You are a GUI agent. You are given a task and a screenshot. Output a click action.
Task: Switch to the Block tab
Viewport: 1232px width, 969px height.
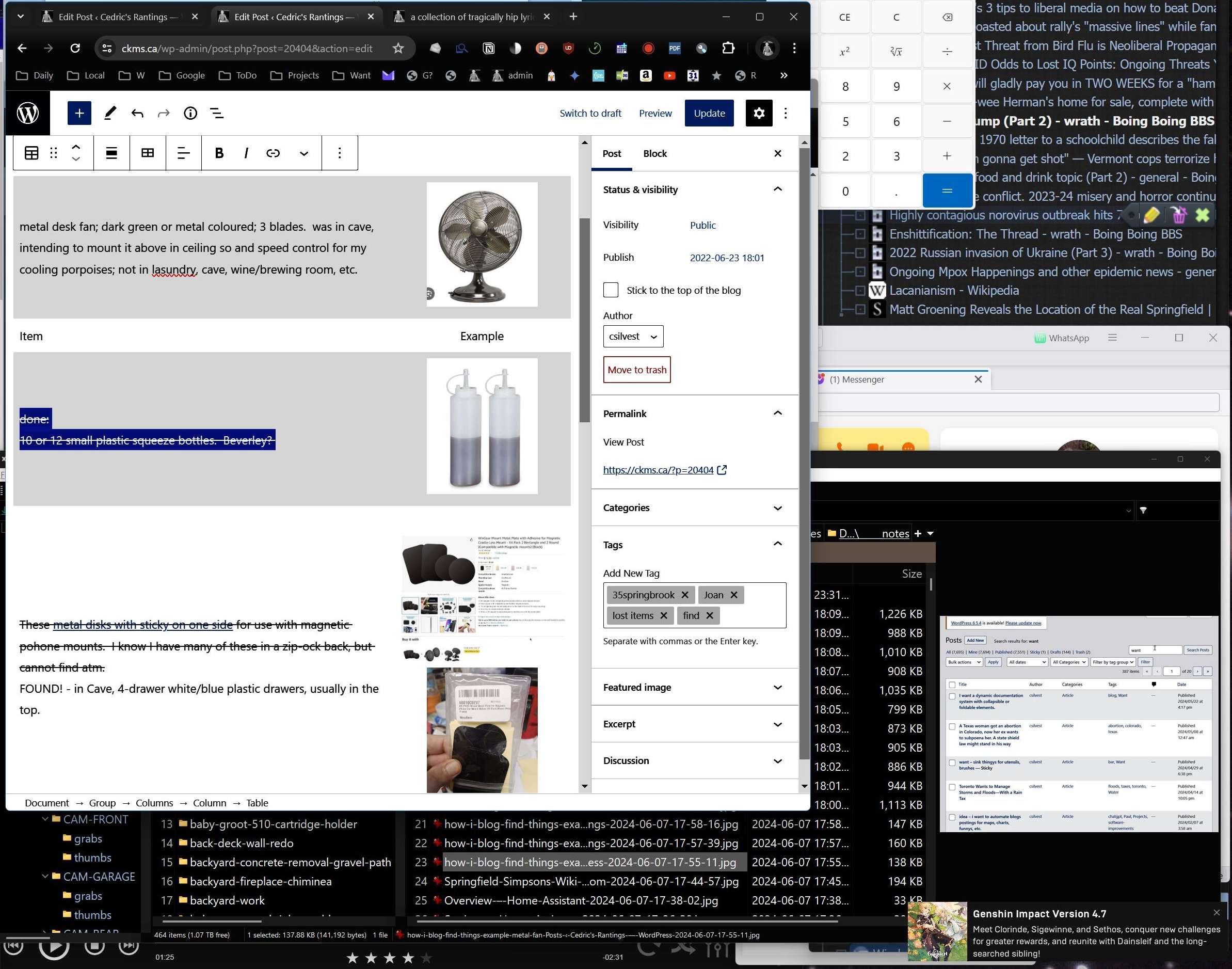point(654,154)
